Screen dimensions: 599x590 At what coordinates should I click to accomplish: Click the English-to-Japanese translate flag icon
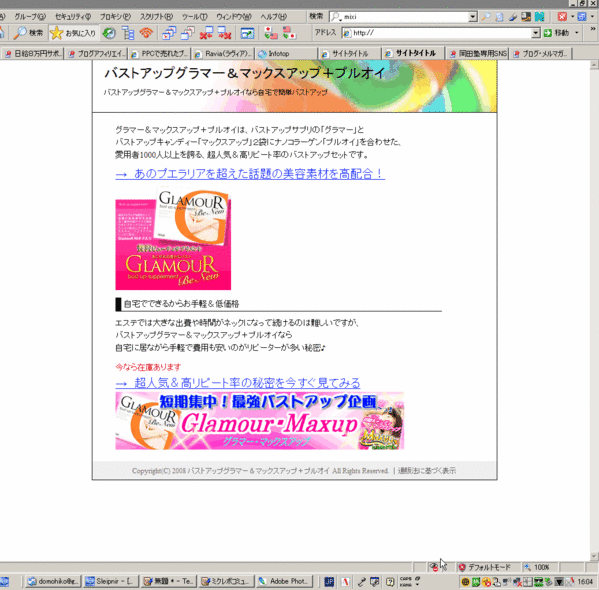pos(289,33)
